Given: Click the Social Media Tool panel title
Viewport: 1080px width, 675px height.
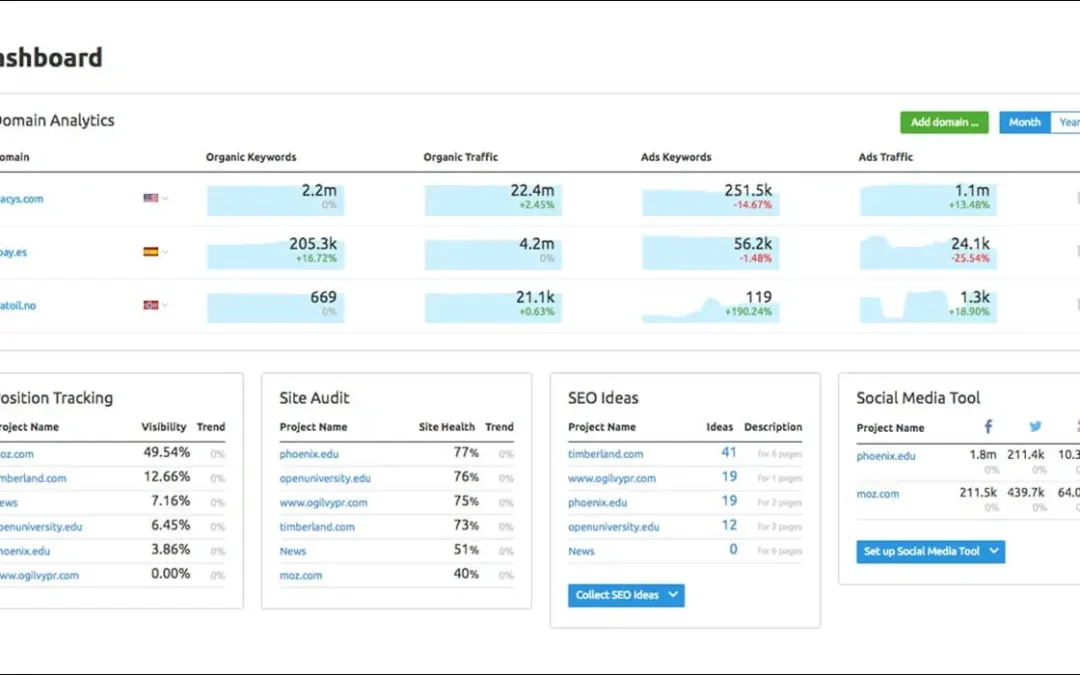Looking at the screenshot, I should click(x=918, y=398).
